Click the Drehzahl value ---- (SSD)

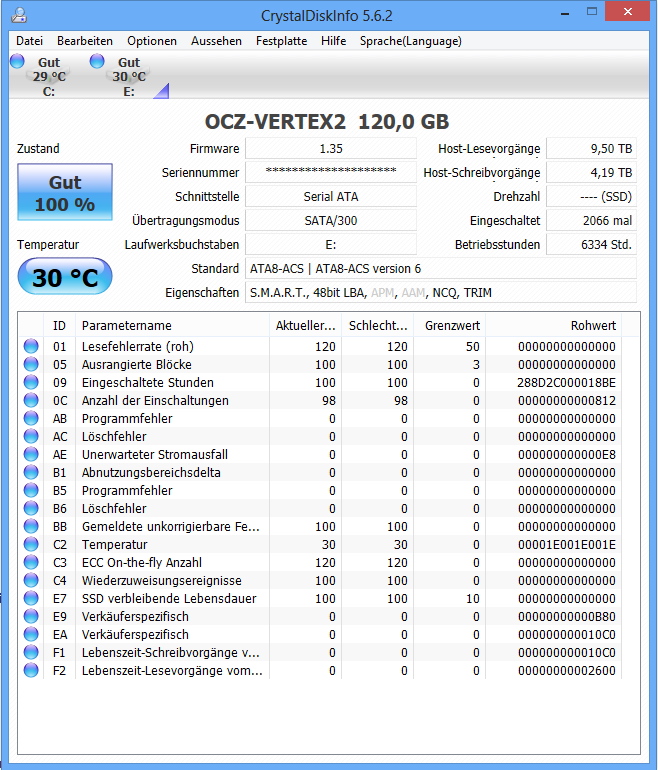(591, 196)
